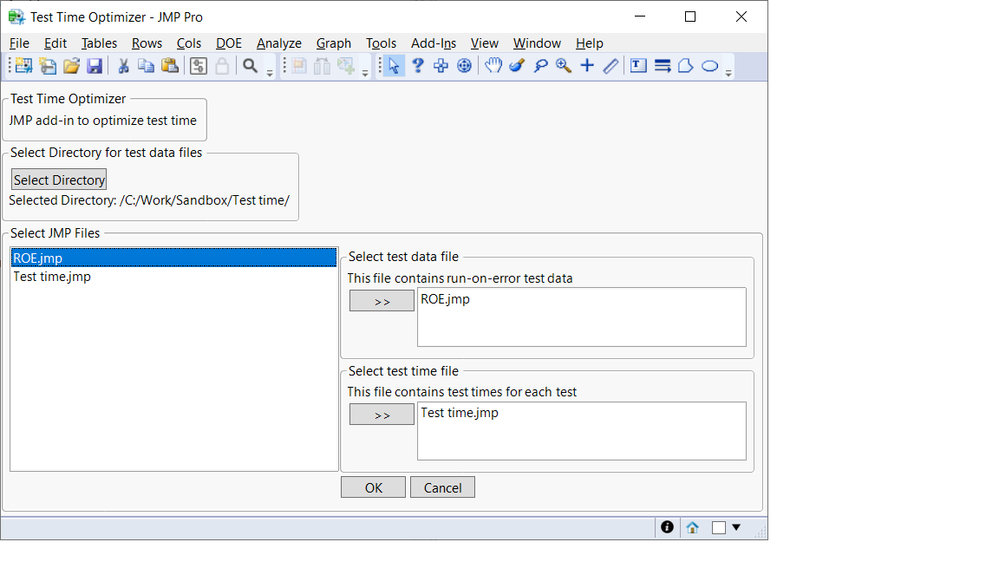This screenshot has width=999, height=562.
Task: Expand the drawing tools toolbar overflow
Action: tap(728, 73)
